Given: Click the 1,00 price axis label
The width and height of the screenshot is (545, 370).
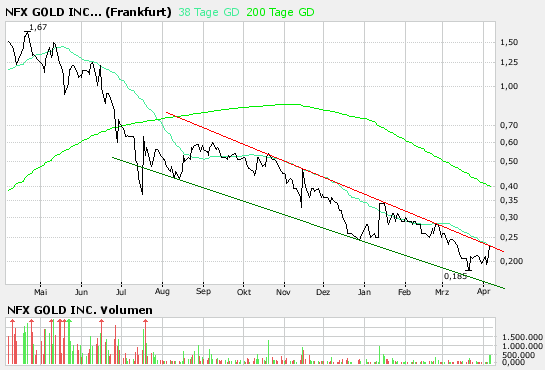Looking at the screenshot, I should coord(509,86).
